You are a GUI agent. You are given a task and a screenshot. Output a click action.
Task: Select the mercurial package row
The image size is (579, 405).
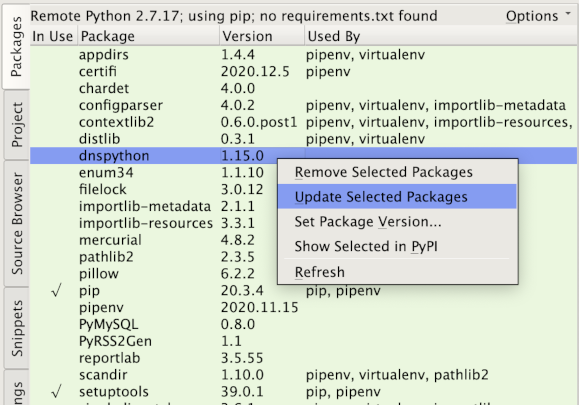(x=153, y=240)
